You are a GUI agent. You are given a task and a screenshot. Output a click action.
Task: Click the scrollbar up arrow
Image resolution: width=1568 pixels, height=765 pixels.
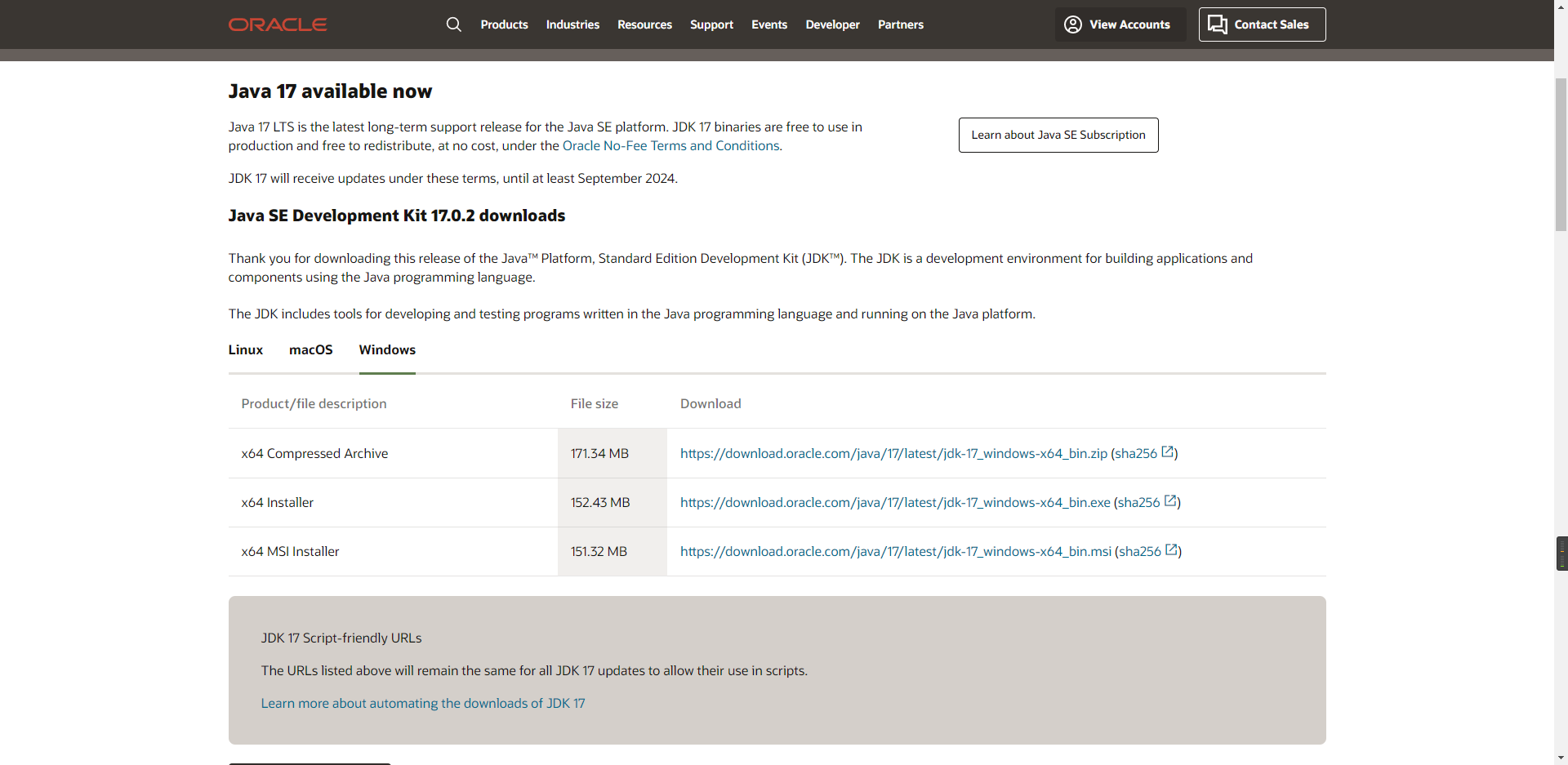pos(1561,7)
